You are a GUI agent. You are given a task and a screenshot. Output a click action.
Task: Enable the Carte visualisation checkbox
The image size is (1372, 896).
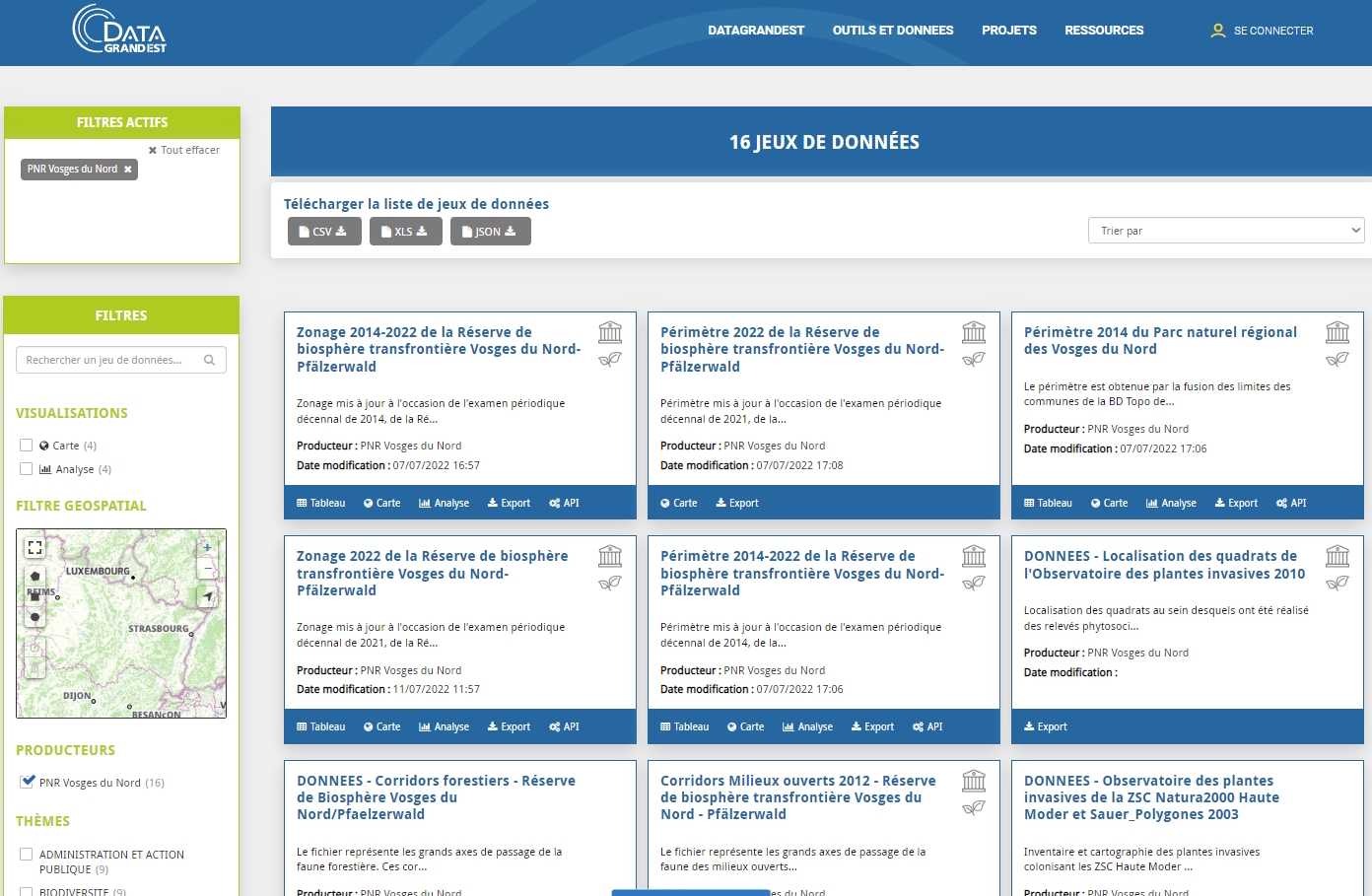(27, 446)
